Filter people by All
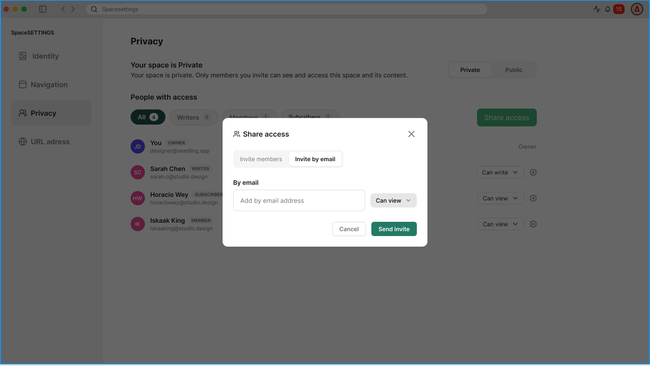Screen dimensions: 650x366 click(x=148, y=117)
